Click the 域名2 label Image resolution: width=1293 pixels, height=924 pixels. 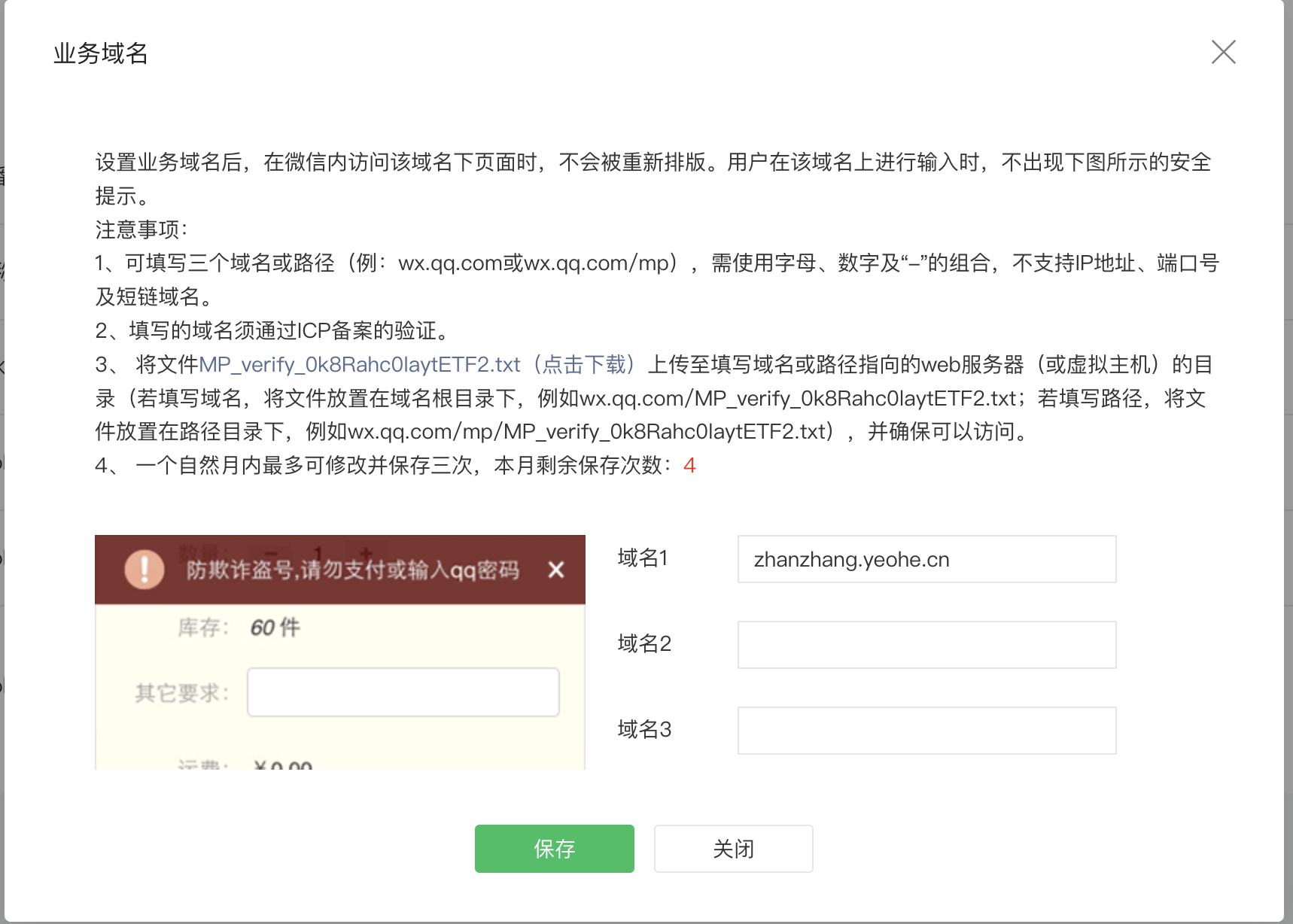pyautogui.click(x=644, y=644)
